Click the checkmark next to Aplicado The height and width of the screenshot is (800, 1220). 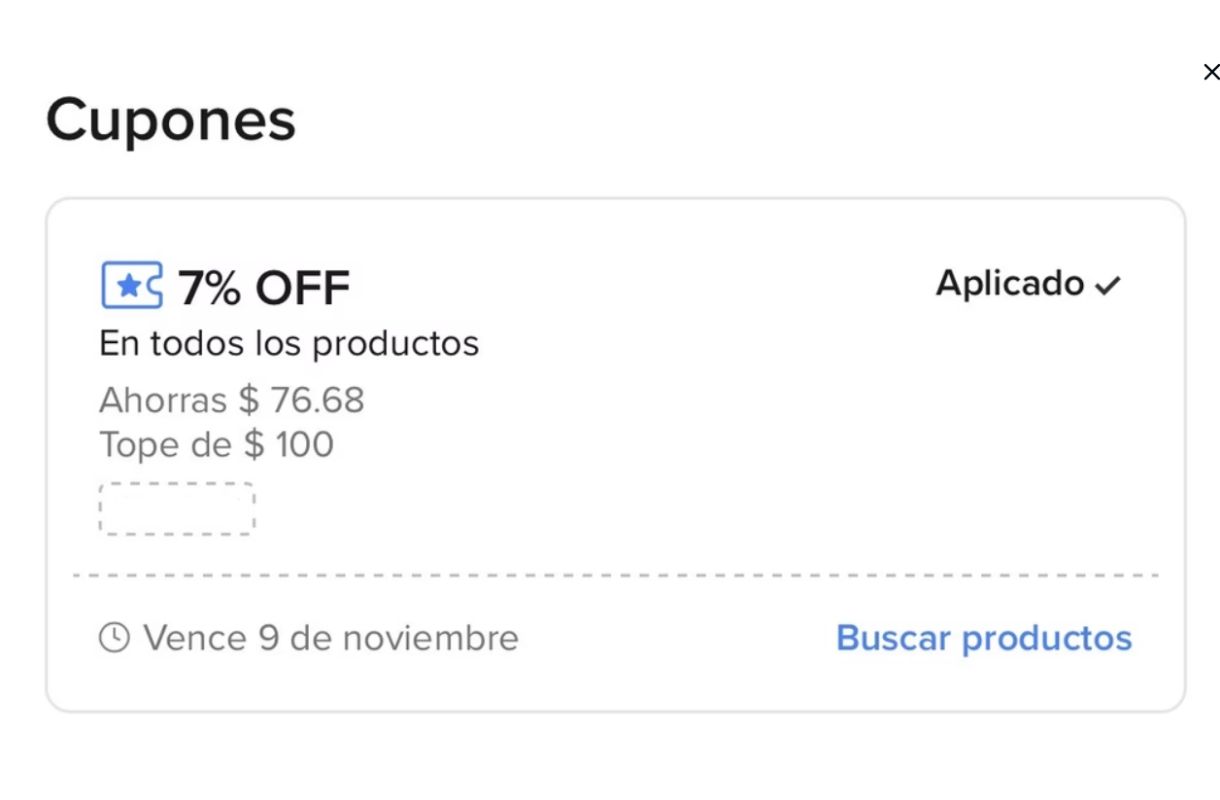point(1106,284)
